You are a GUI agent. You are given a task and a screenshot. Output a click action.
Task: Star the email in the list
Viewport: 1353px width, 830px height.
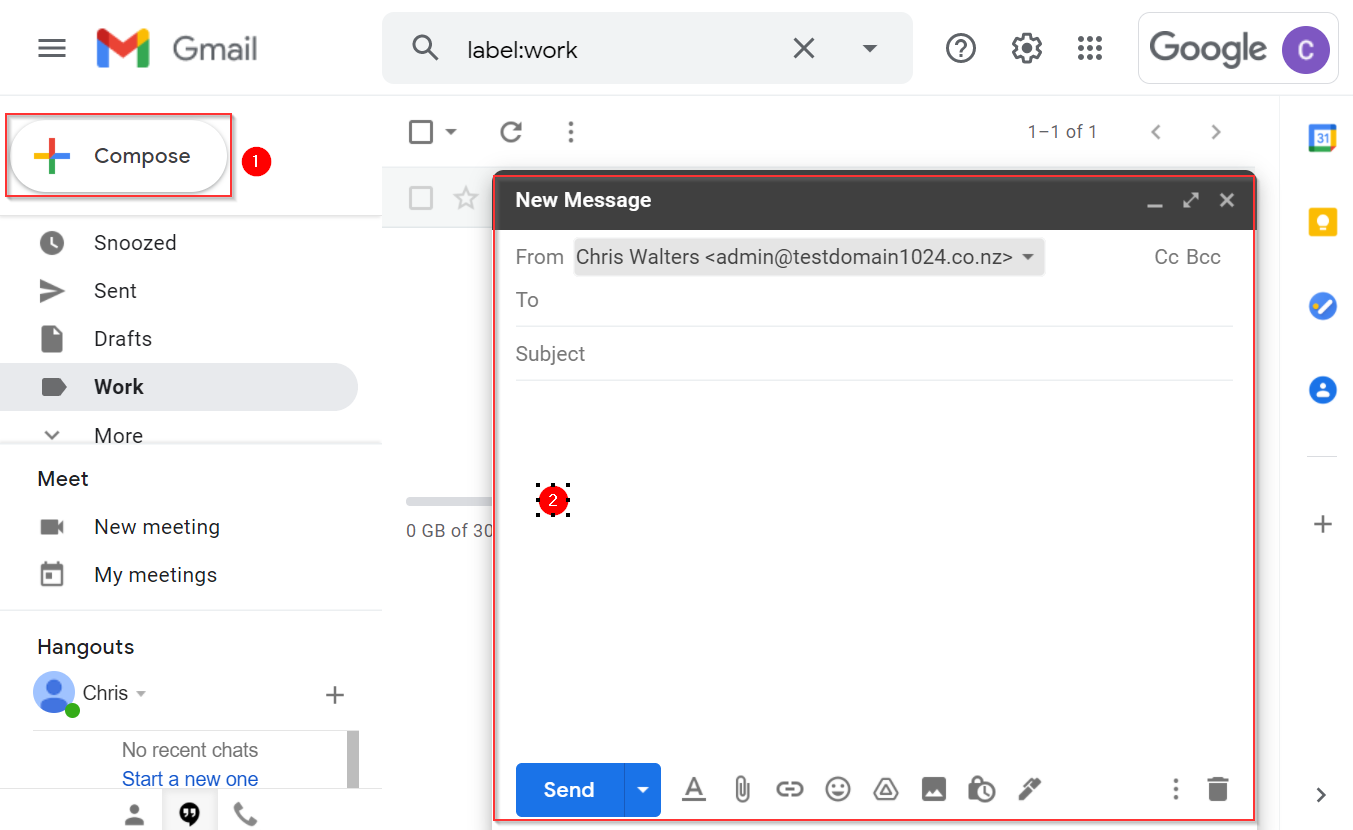pyautogui.click(x=466, y=198)
